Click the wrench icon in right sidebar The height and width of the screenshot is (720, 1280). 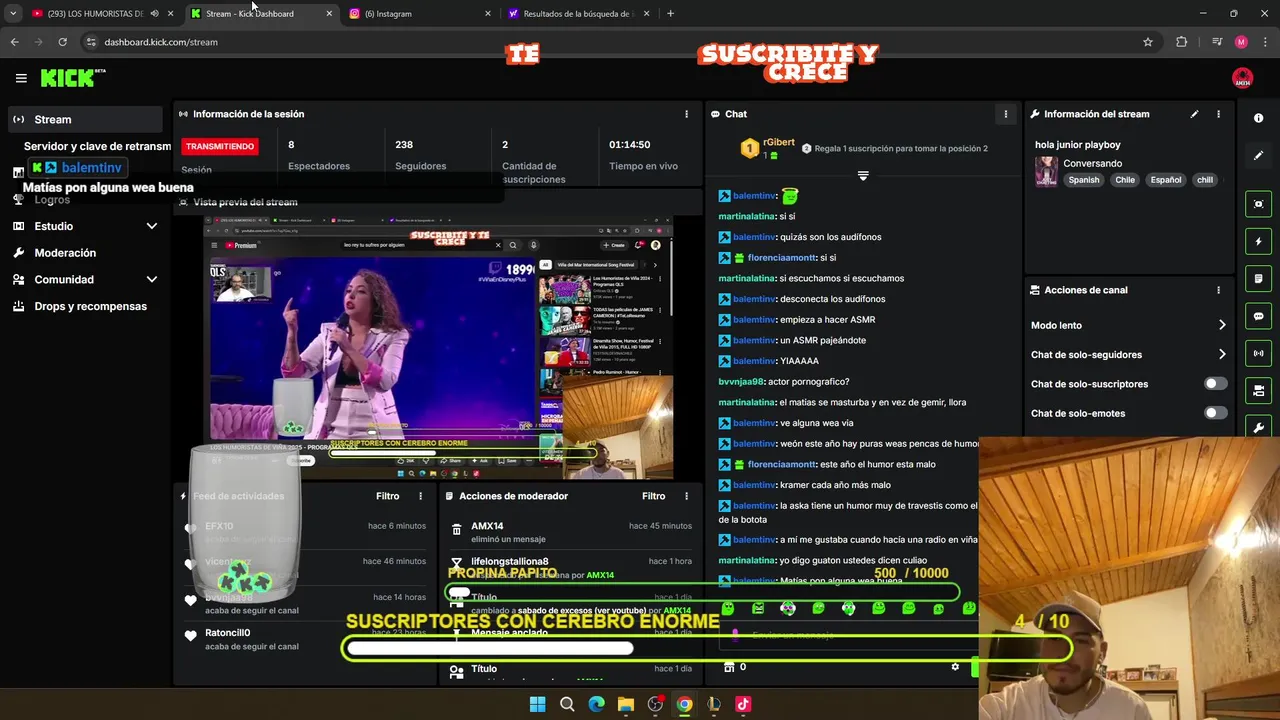tap(1258, 427)
